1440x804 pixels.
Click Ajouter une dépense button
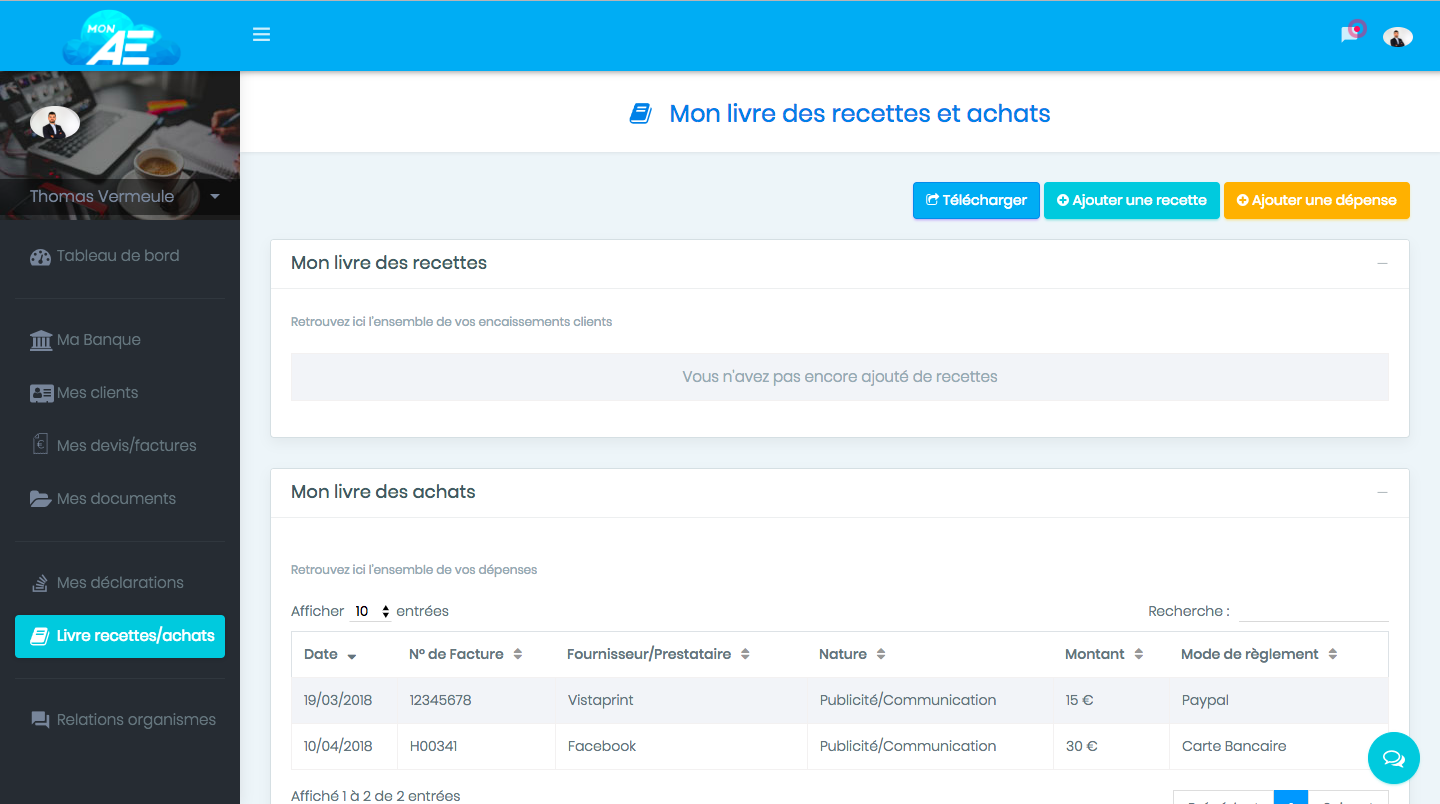coord(1317,200)
